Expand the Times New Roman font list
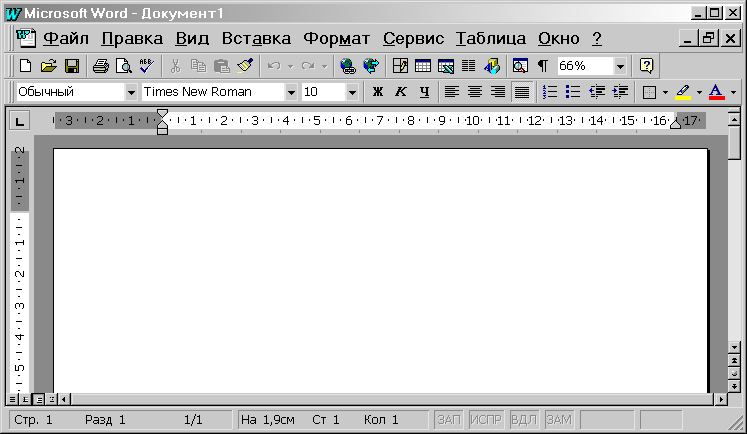The height and width of the screenshot is (434, 747). point(291,92)
